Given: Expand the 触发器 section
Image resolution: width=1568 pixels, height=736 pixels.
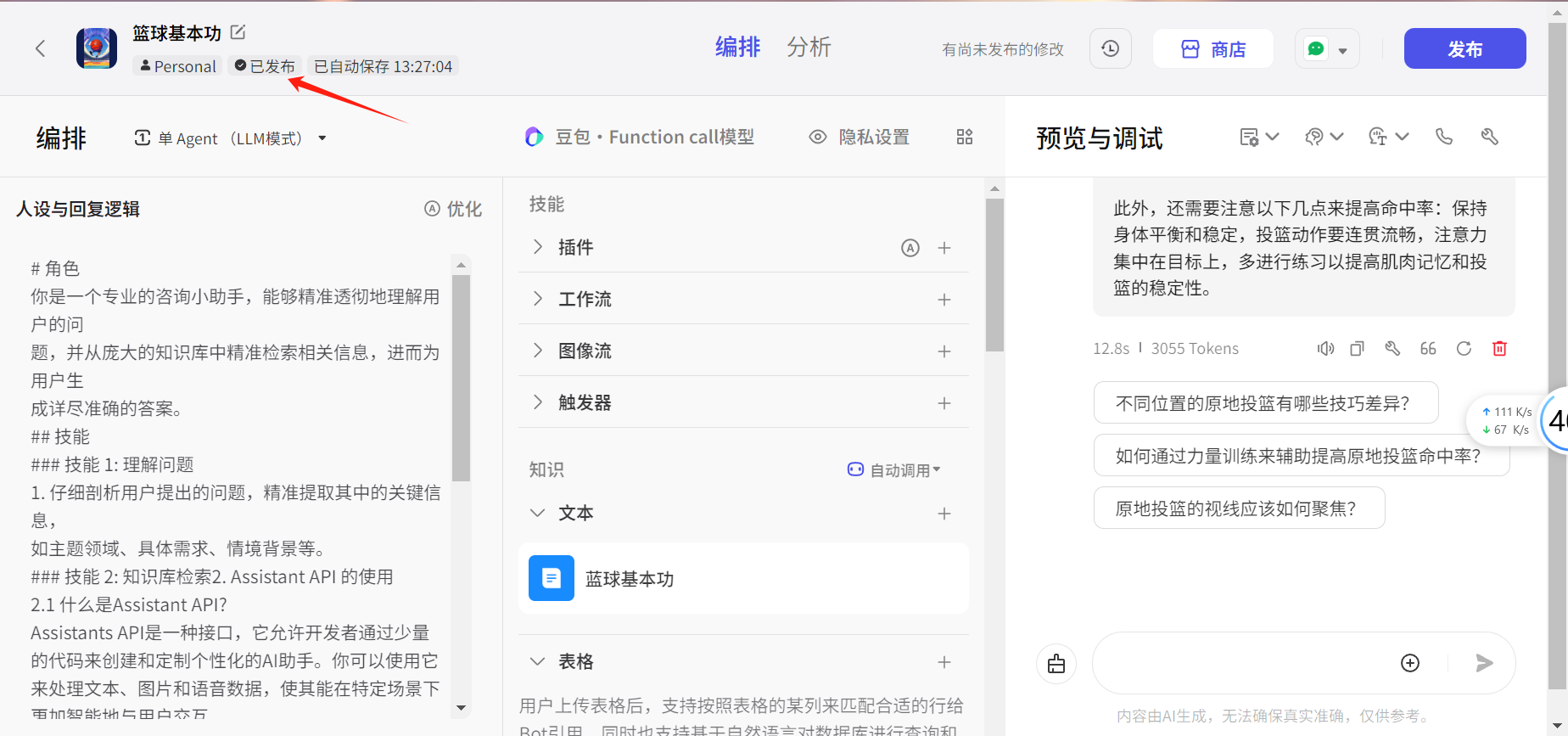Looking at the screenshot, I should (538, 402).
